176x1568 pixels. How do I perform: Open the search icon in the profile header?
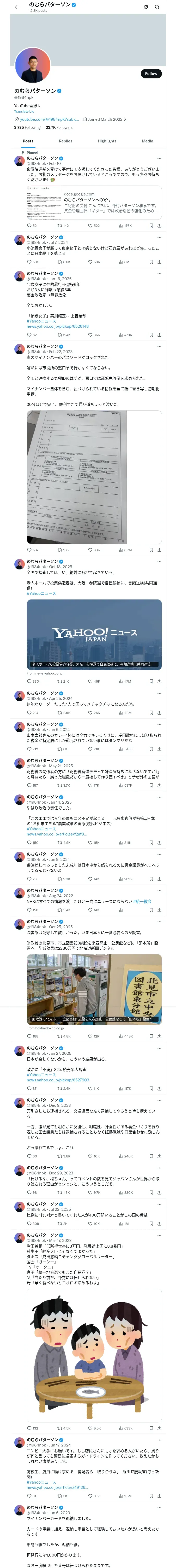(x=157, y=7)
